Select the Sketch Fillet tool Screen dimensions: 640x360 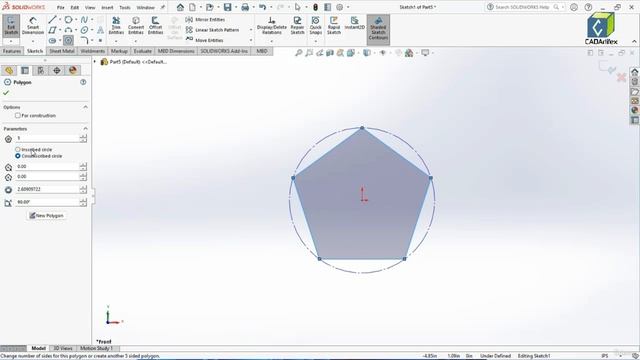84,40
